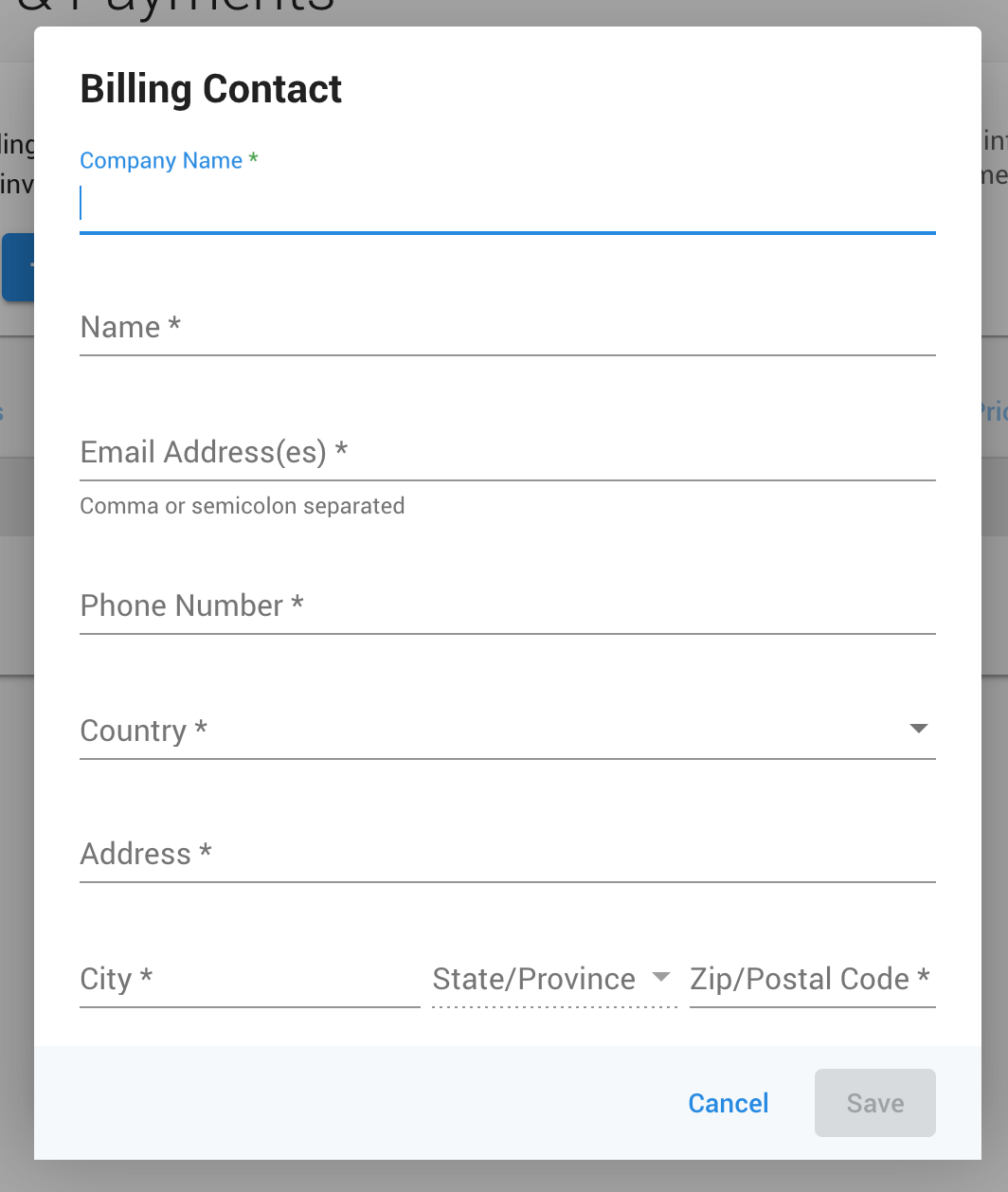Cancel the Billing Contact dialog
This screenshot has width=1008, height=1192.
click(729, 1103)
